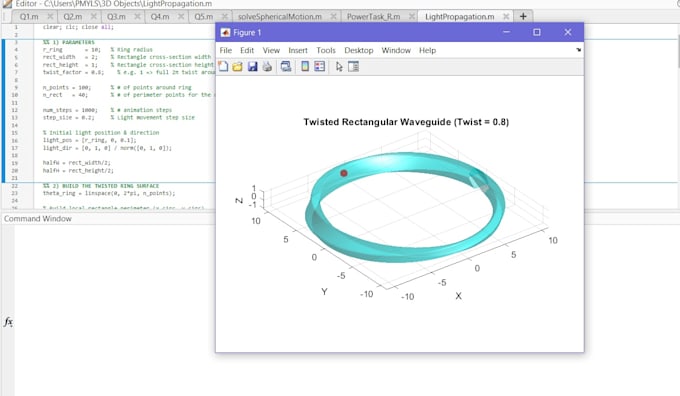Activate the Edit Plot arrow tool

pyautogui.click(x=339, y=66)
